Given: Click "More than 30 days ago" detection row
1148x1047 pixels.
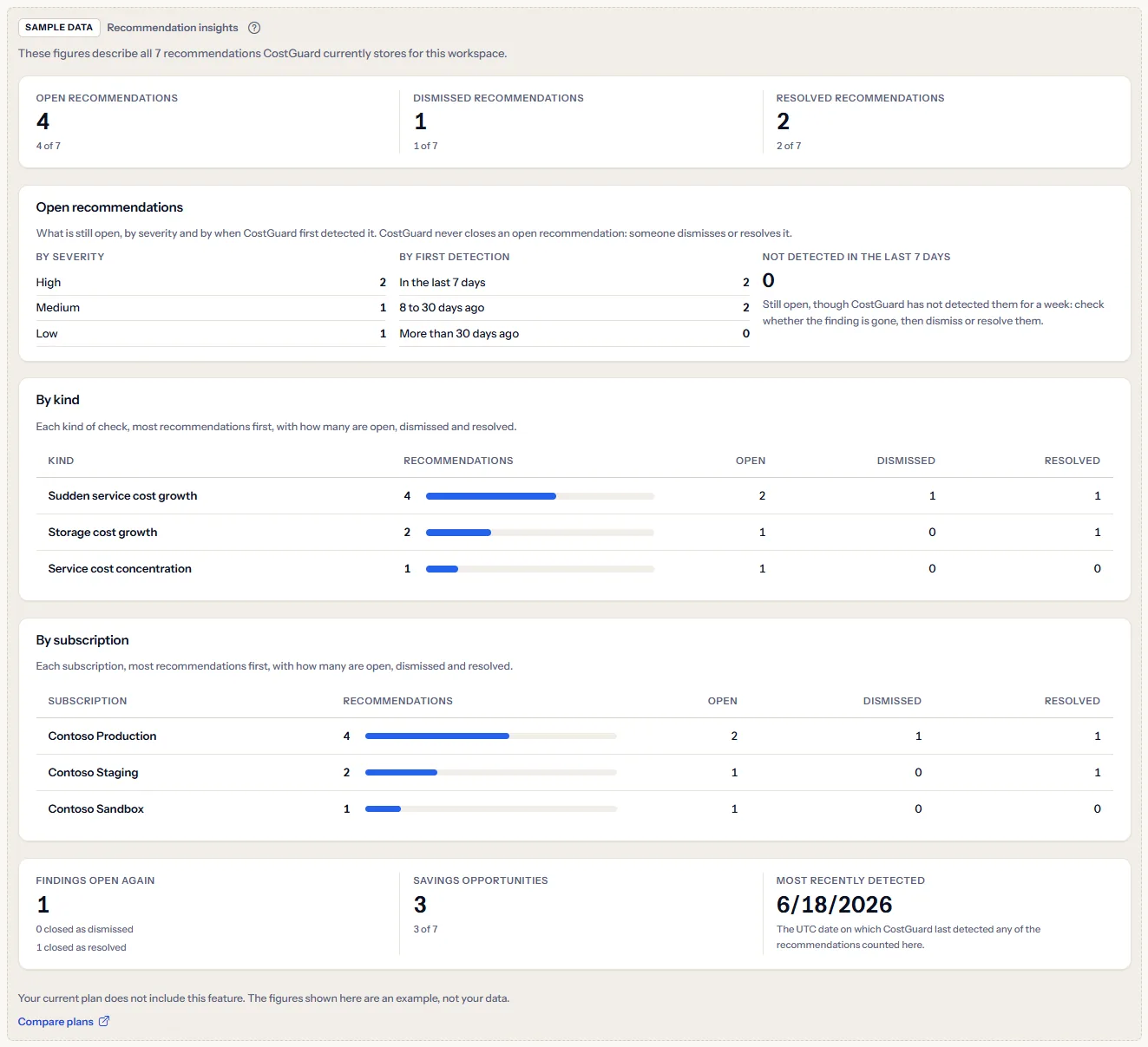Looking at the screenshot, I should pos(574,334).
